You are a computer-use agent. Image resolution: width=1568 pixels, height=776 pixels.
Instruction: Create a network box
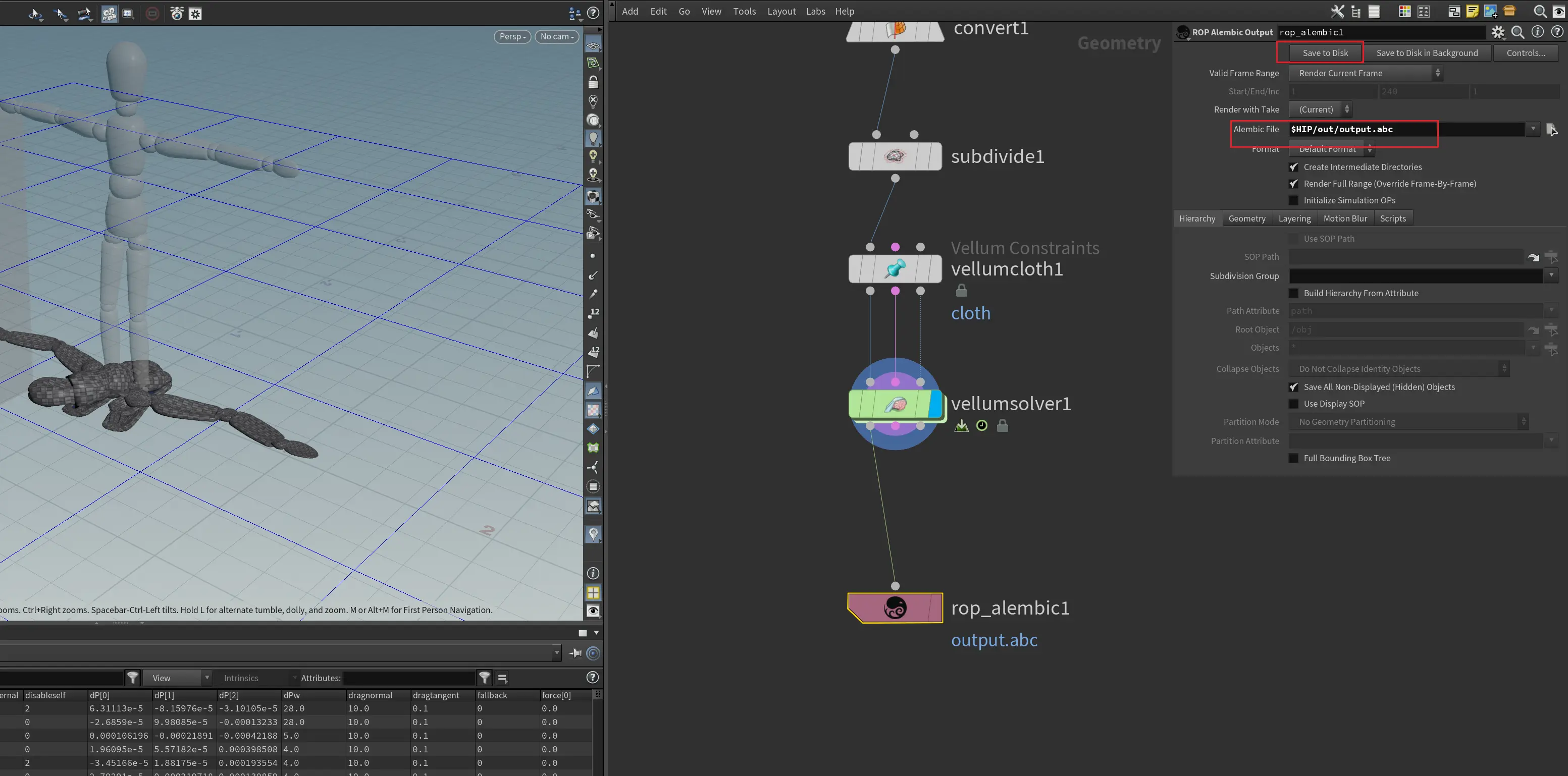point(1454,12)
